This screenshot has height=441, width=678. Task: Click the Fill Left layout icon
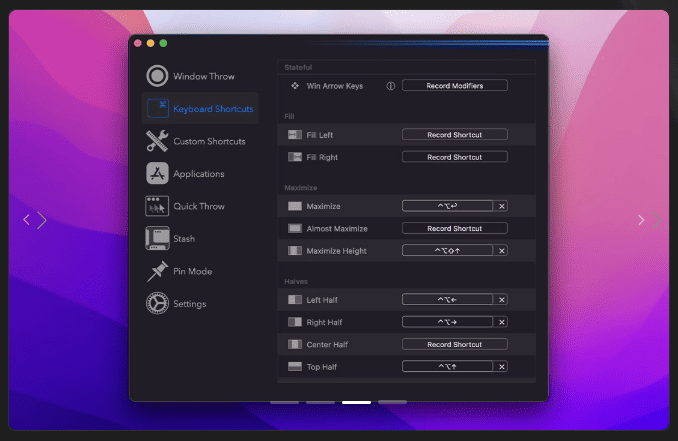295,135
